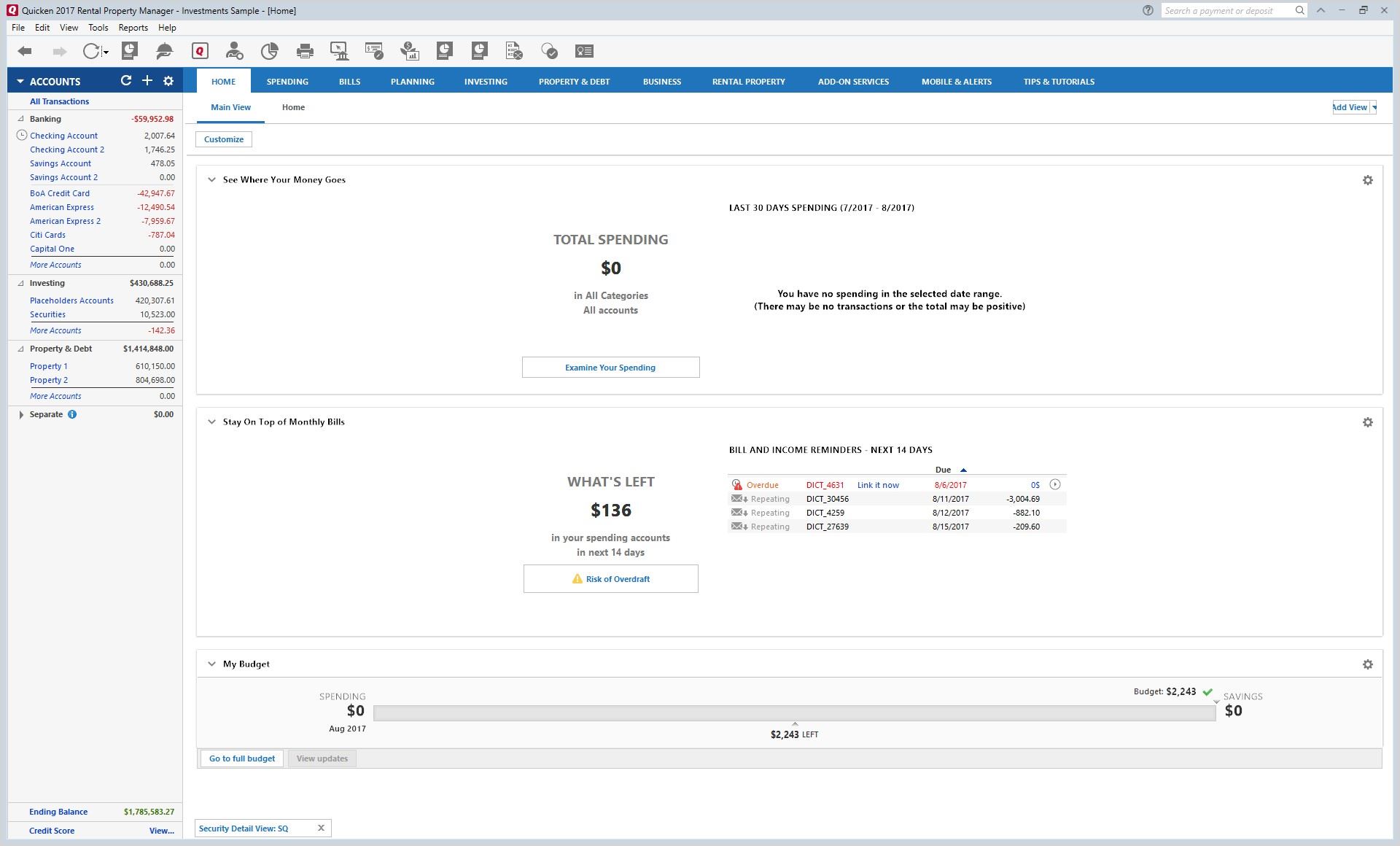Click the pie chart toolbar icon
This screenshot has width=1400, height=846.
269,51
